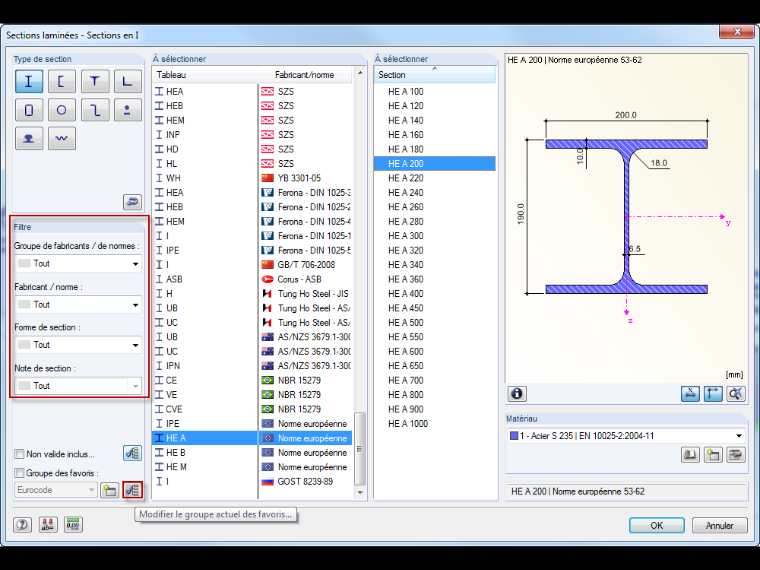
Task: Select section 'HE A 1000'
Action: (435, 424)
